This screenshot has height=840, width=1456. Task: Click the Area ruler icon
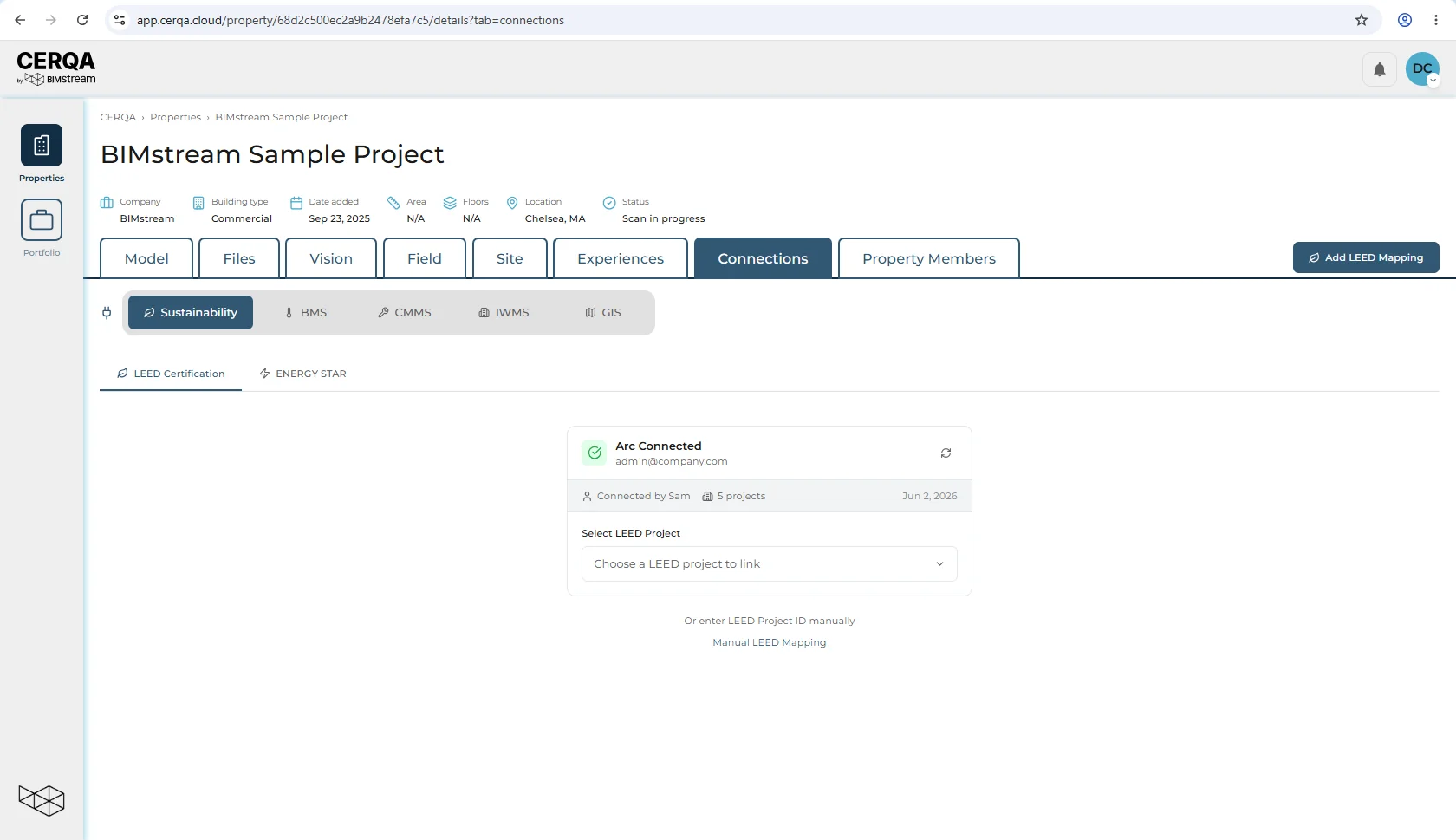(x=393, y=203)
